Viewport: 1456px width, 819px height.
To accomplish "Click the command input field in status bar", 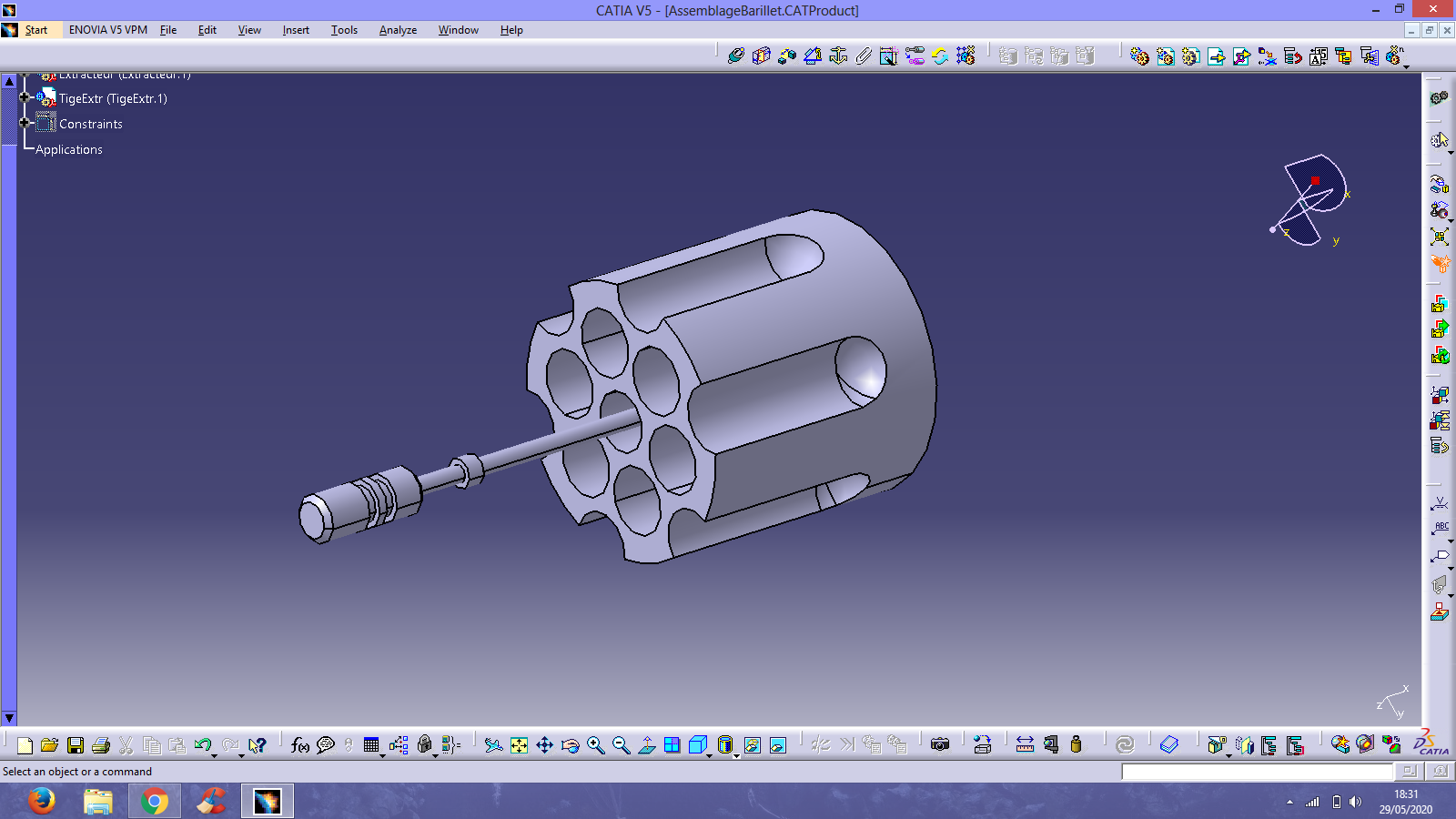I will pyautogui.click(x=1258, y=772).
